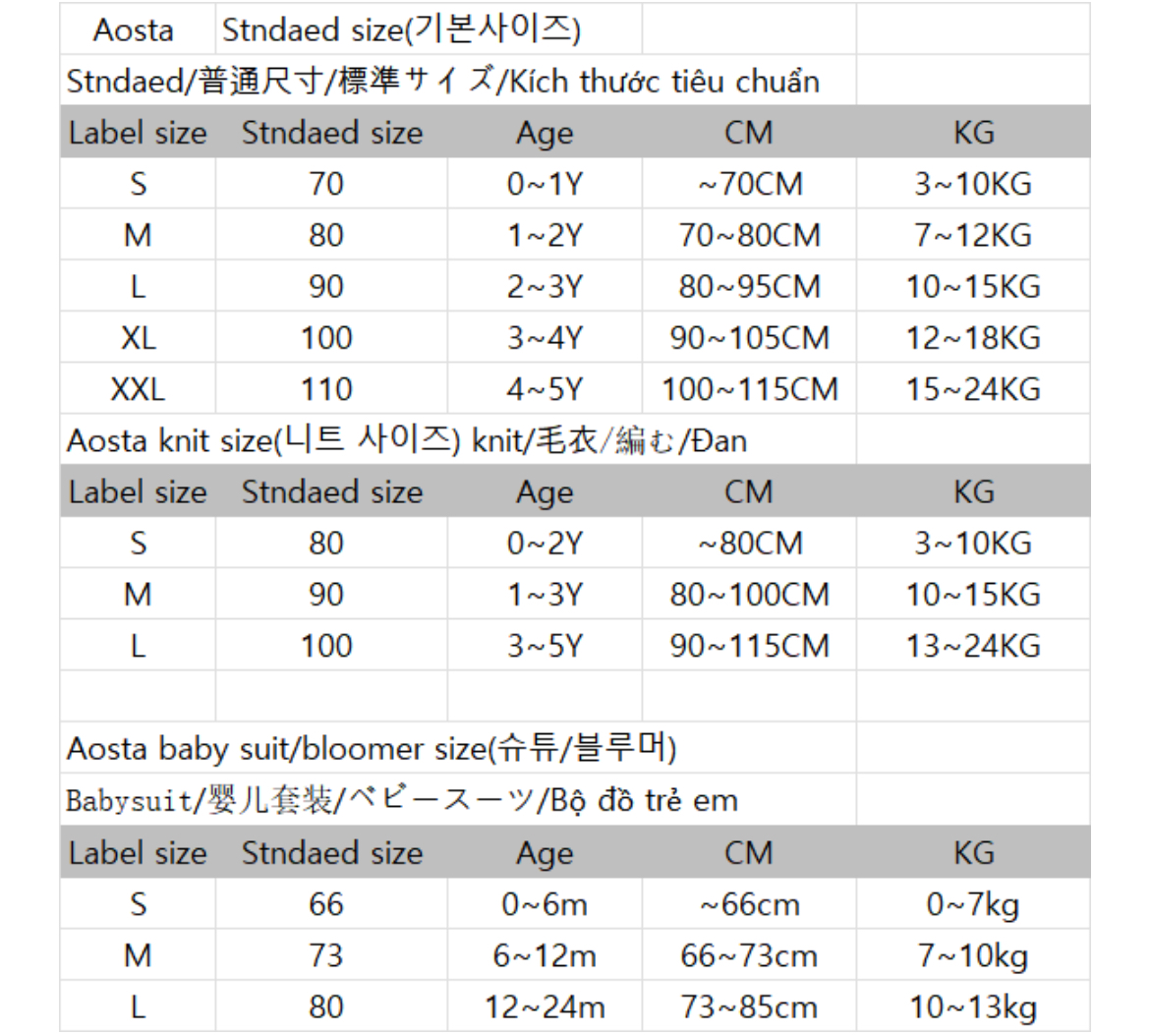
Task: Select the 'Aosta baby suit/bloomer size' heading
Action: pyautogui.click(x=371, y=749)
